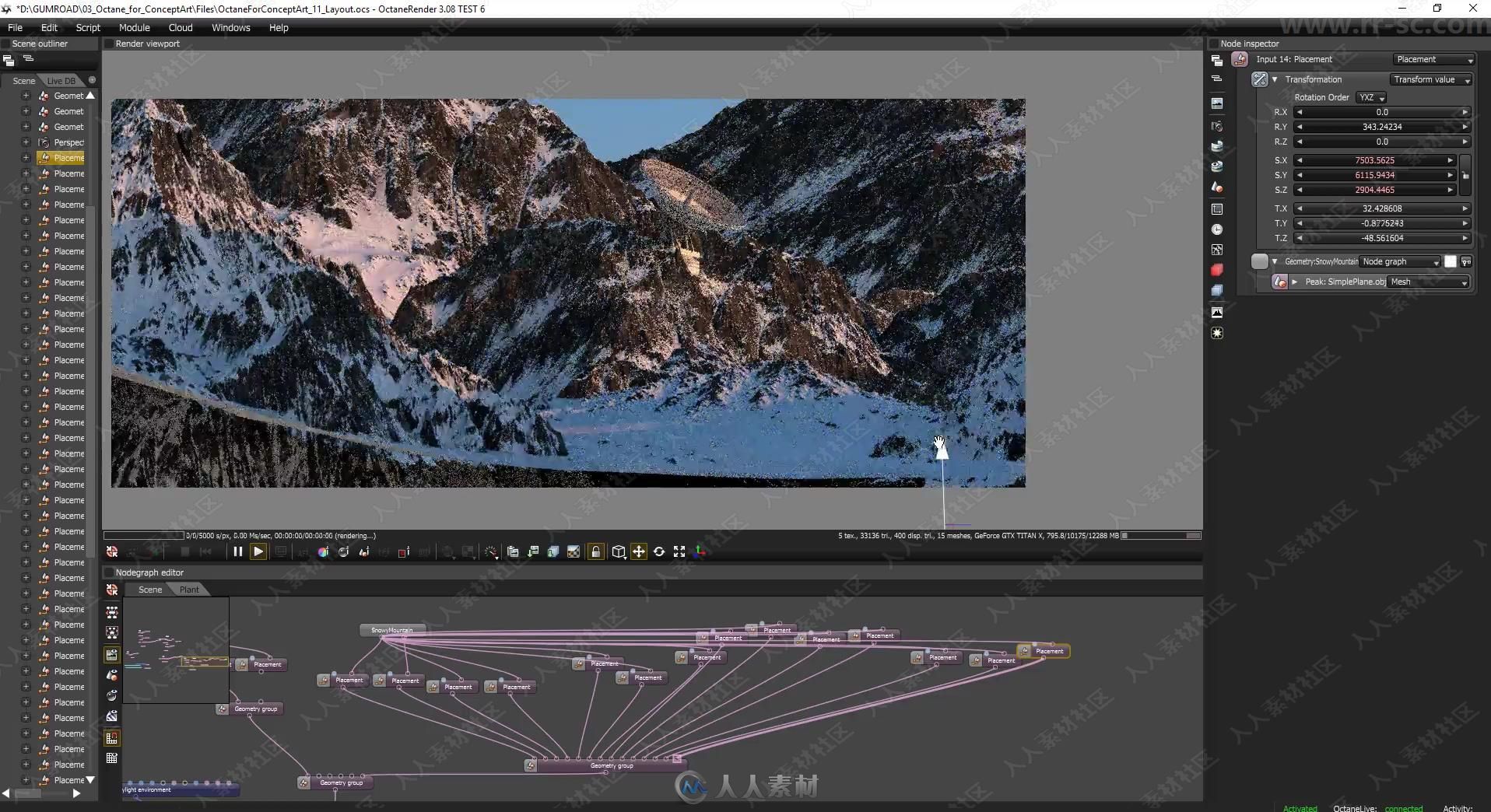Select the highlighted Placement node at right
Image resolution: width=1491 pixels, height=812 pixels.
1044,651
